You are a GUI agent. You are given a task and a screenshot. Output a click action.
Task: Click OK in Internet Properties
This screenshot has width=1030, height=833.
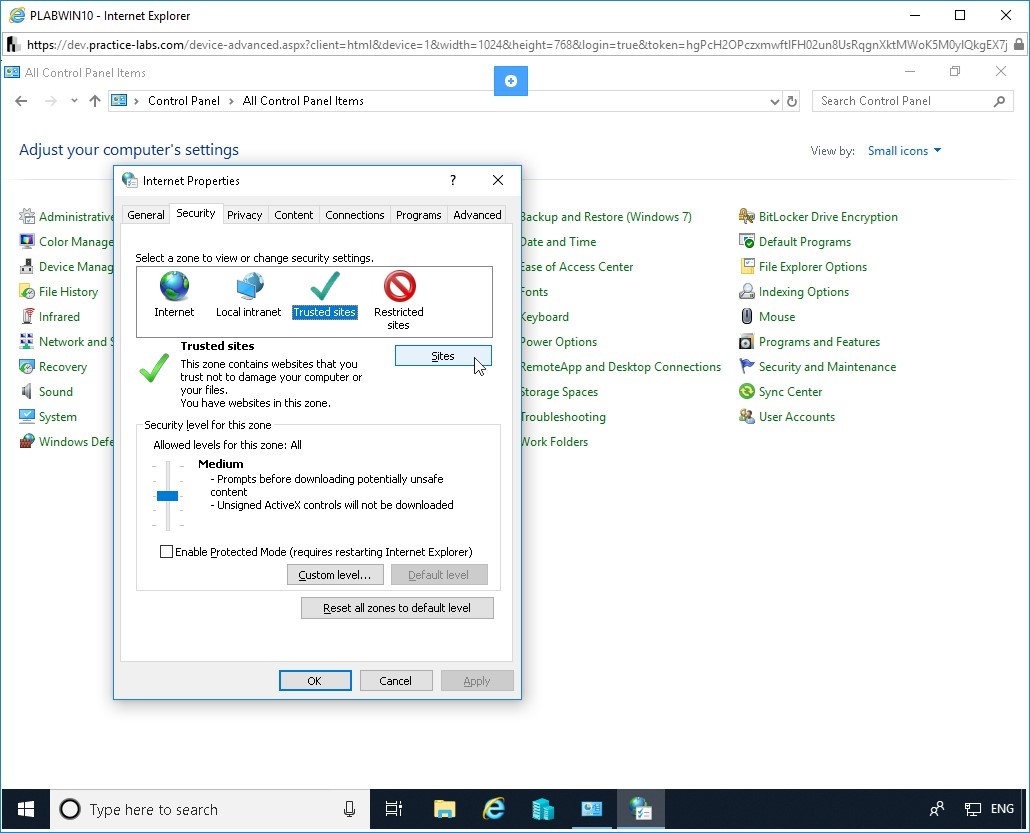[315, 681]
